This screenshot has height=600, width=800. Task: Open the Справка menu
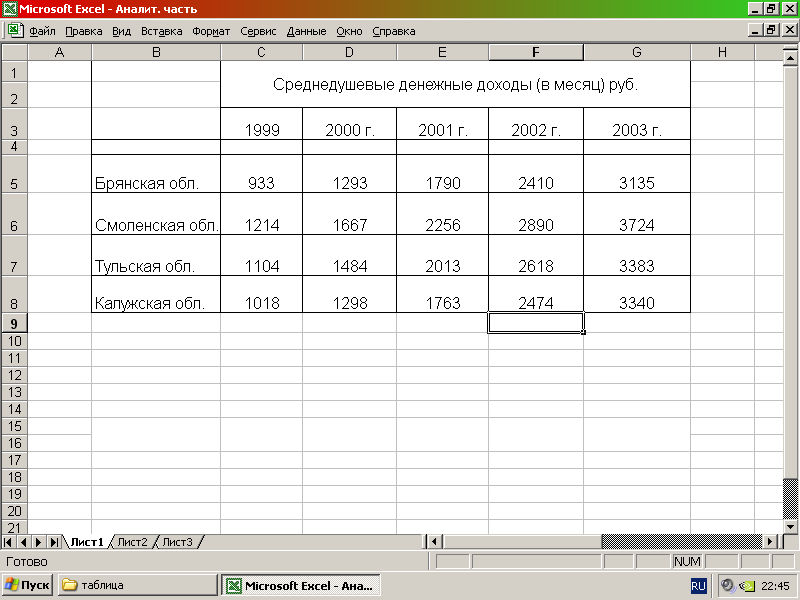393,31
